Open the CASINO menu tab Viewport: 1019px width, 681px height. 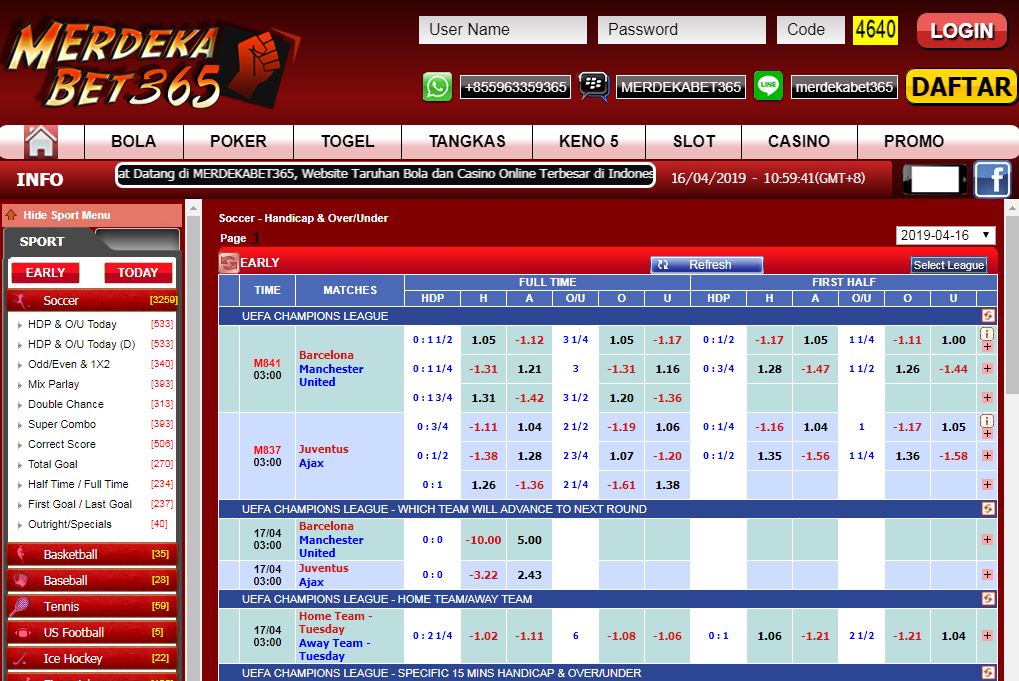pyautogui.click(x=798, y=141)
